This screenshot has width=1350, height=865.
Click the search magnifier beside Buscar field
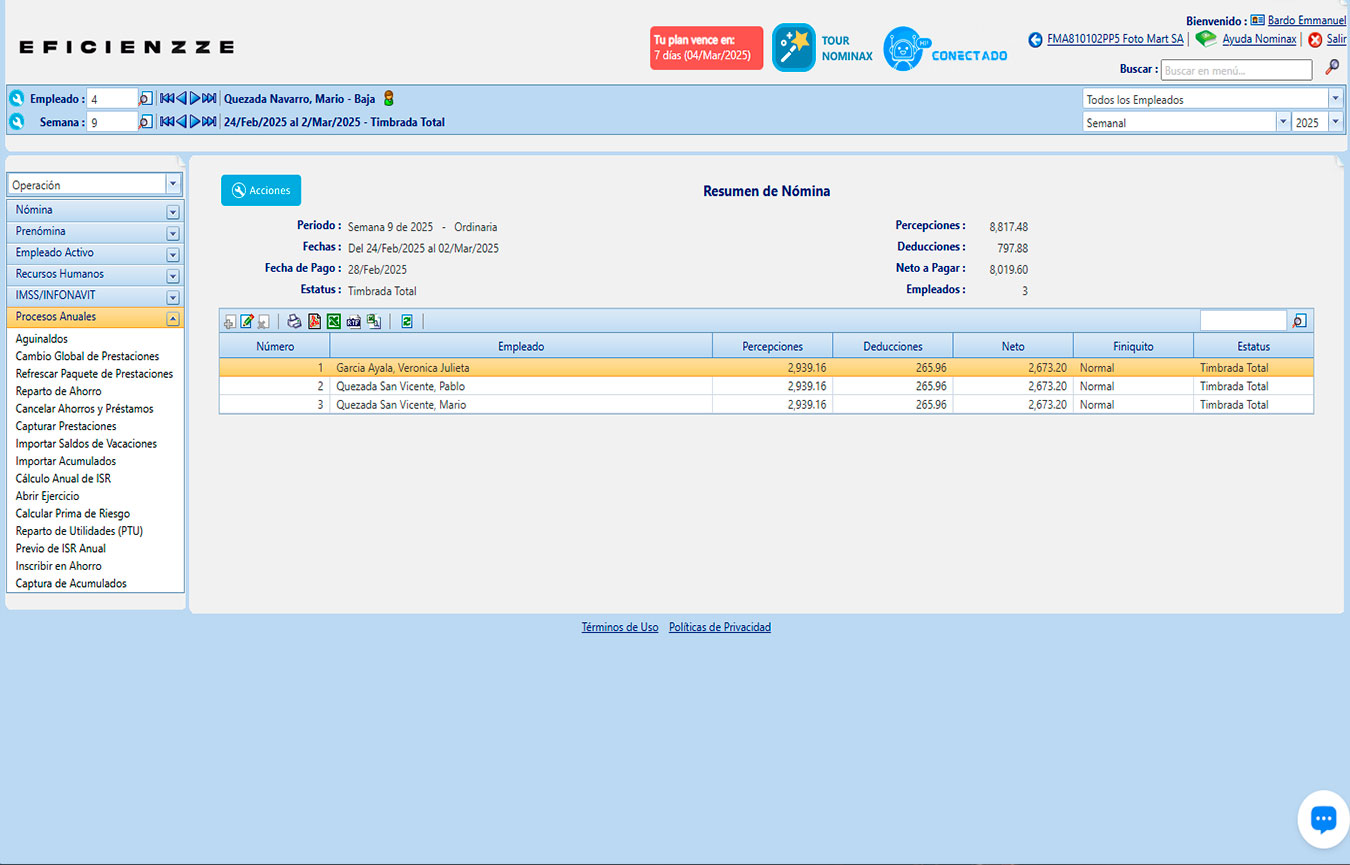coord(1332,68)
